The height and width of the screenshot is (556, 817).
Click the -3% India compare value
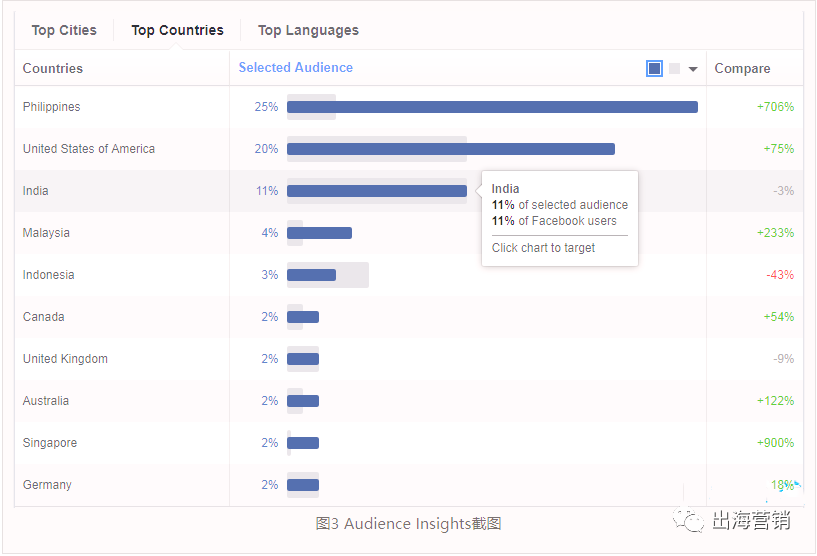coord(784,191)
